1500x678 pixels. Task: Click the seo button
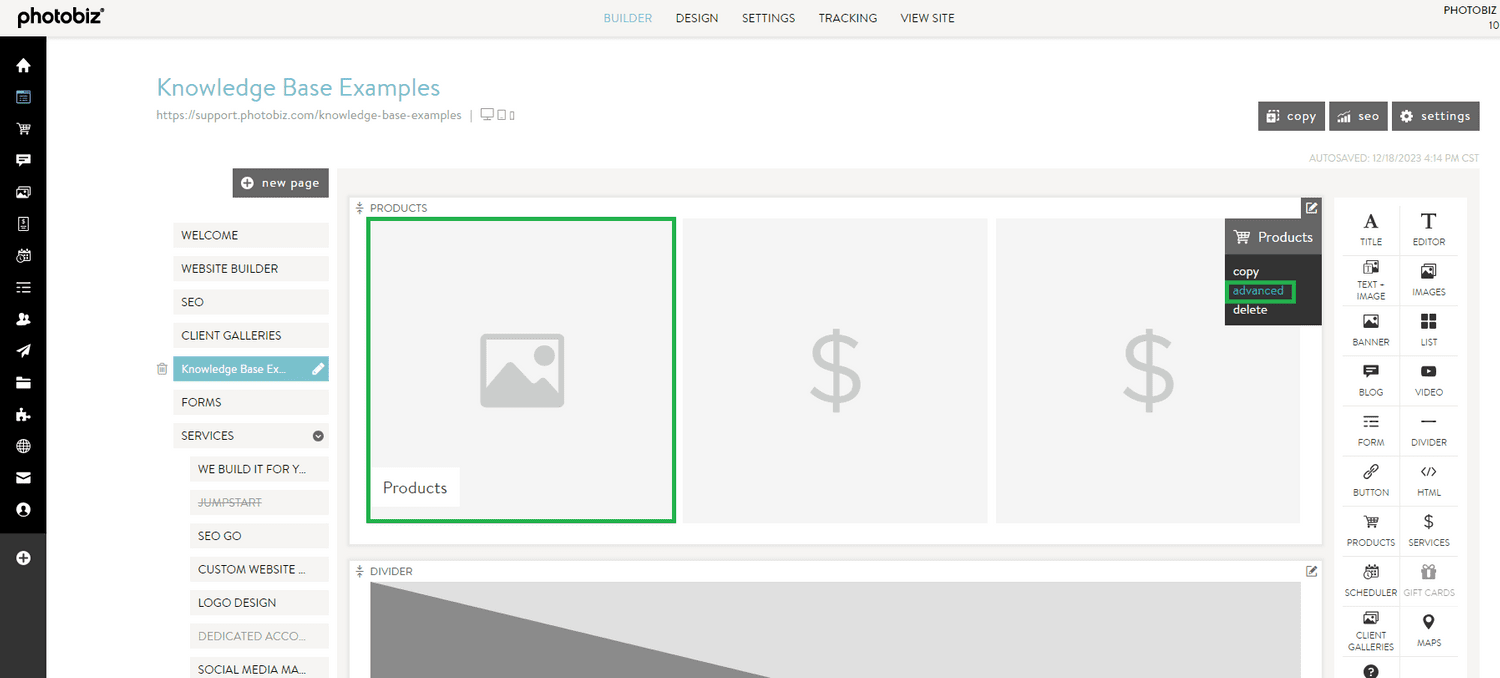1358,116
